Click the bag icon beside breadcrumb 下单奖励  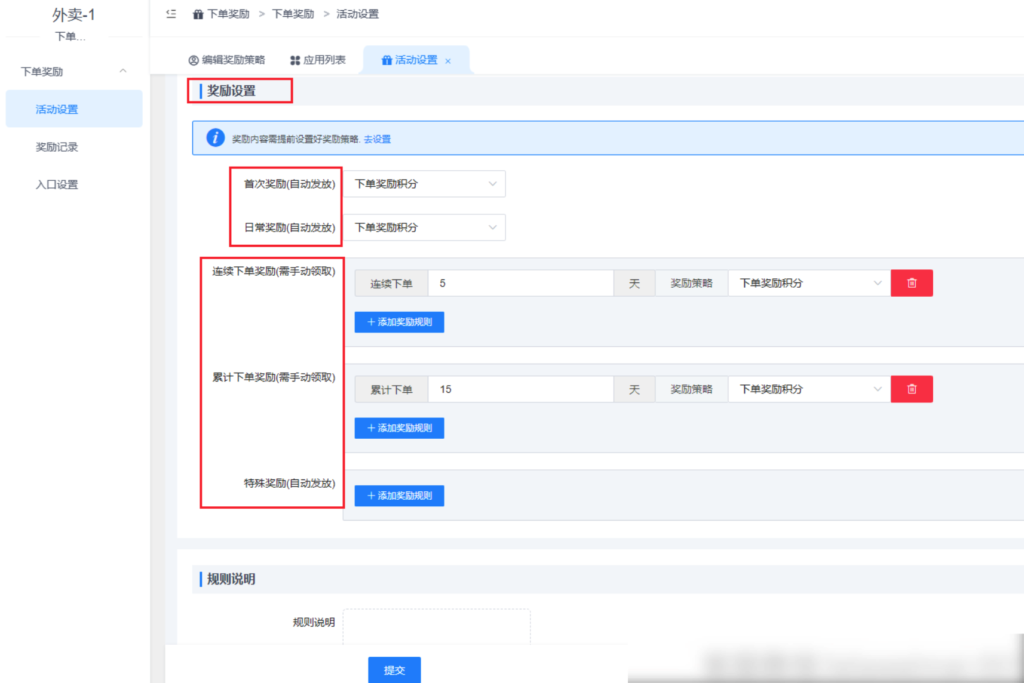(196, 14)
